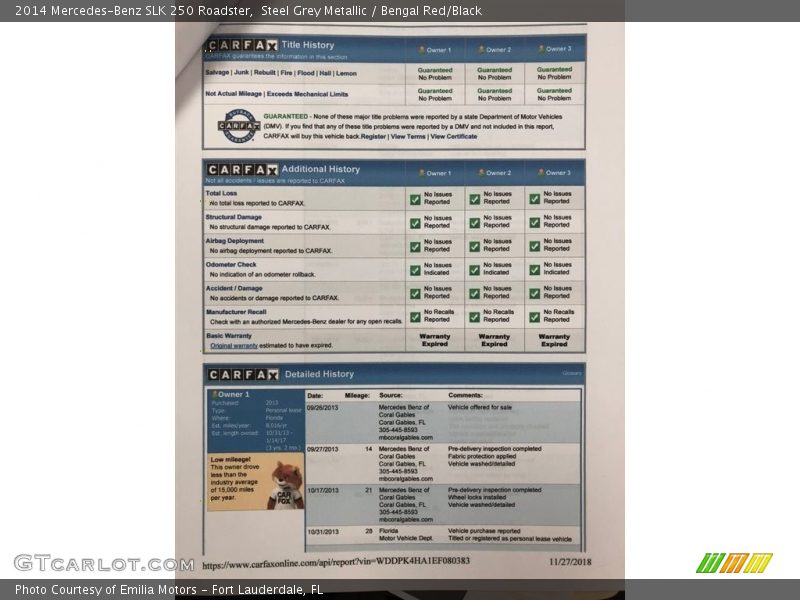The height and width of the screenshot is (600, 800).
Task: Click Structural Damage checkmark for Owner 2
Action: [x=474, y=223]
